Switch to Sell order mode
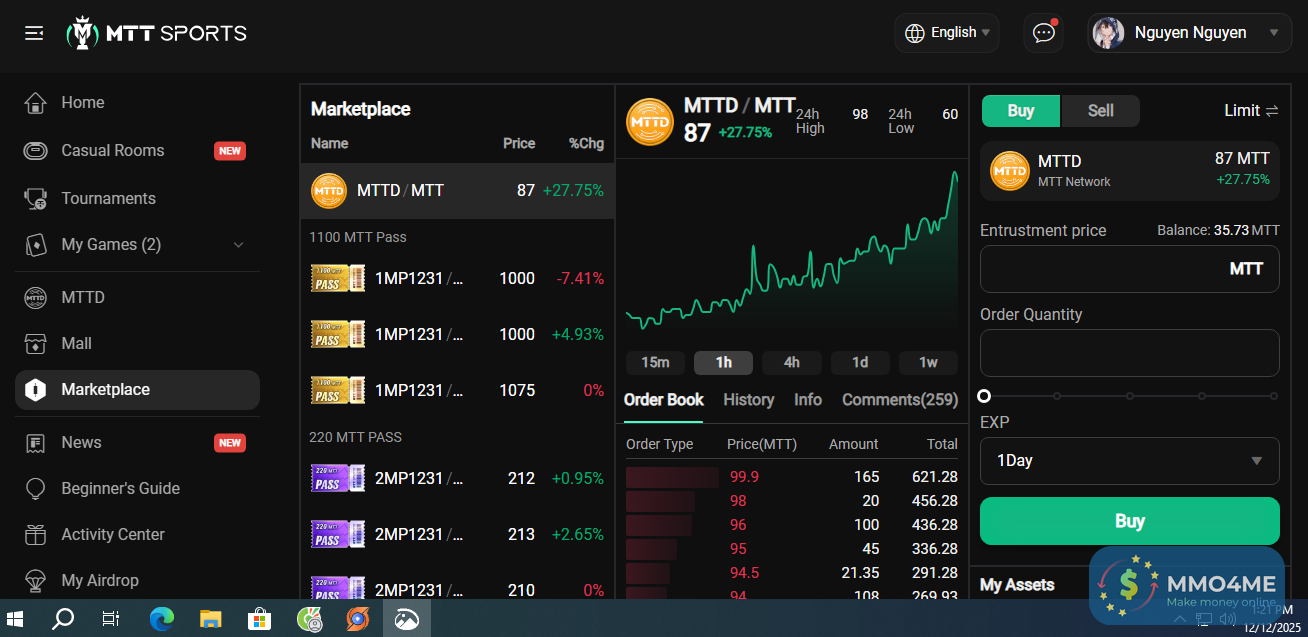 click(1100, 111)
